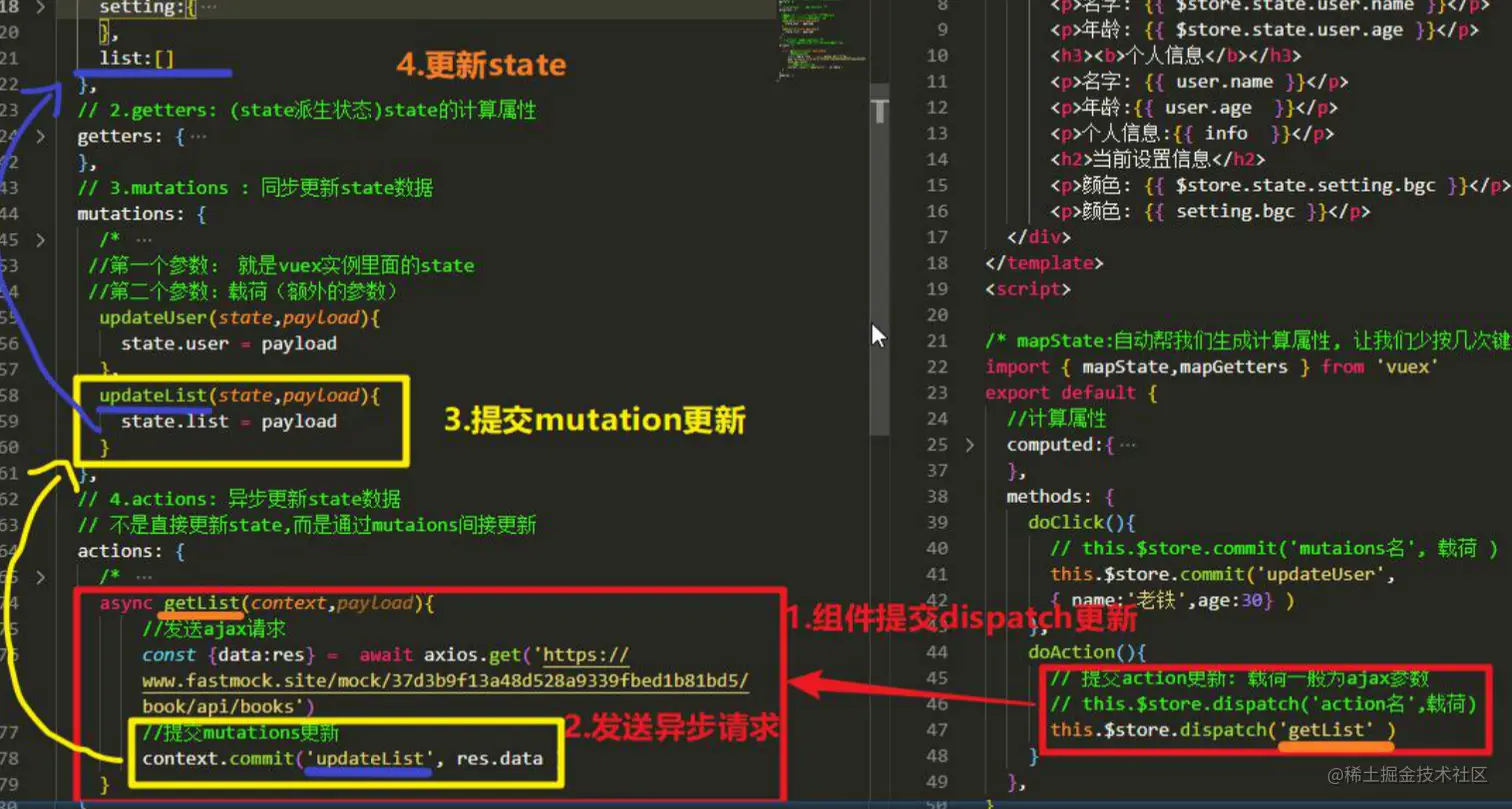This screenshot has width=1512, height=809.
Task: Unfold the collapsed comment chevron under actions
Action: (40, 578)
